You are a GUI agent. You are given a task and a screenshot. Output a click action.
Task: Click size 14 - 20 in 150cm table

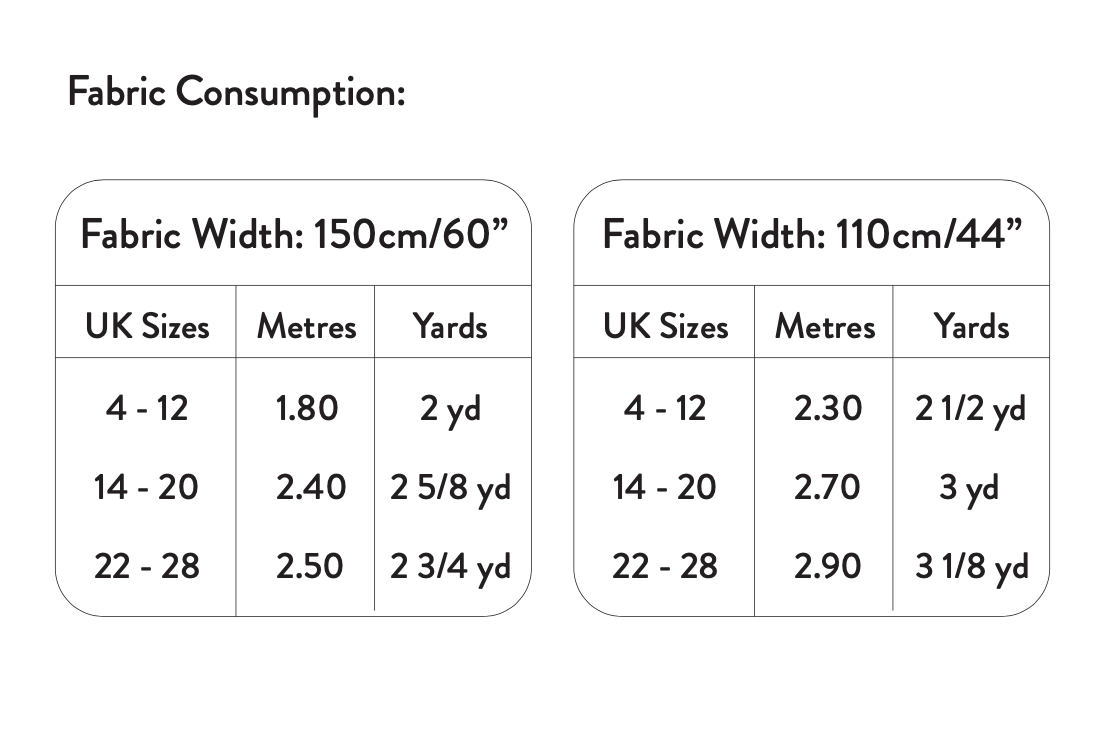(146, 487)
